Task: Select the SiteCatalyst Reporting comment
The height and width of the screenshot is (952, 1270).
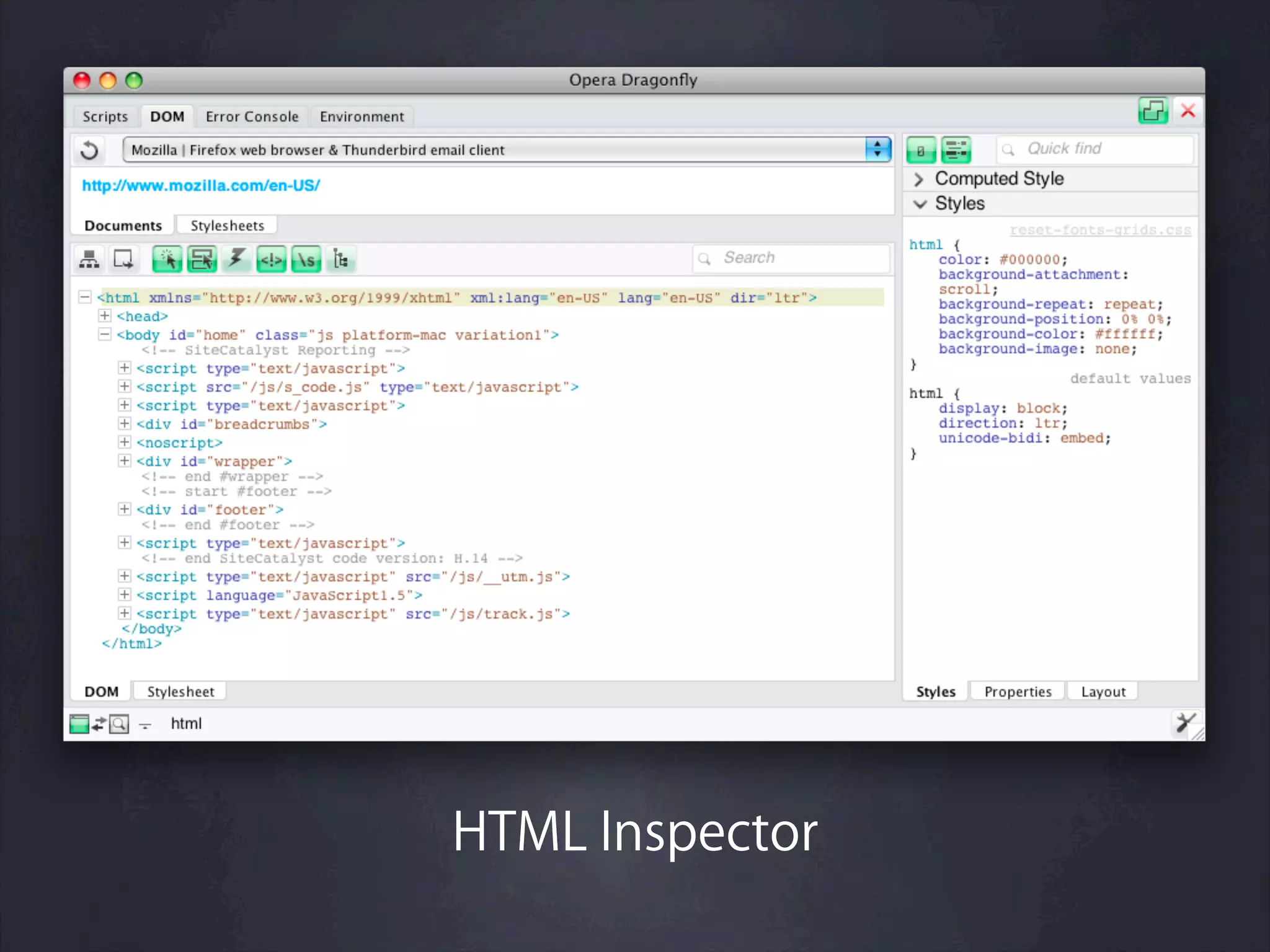Action: click(x=275, y=350)
